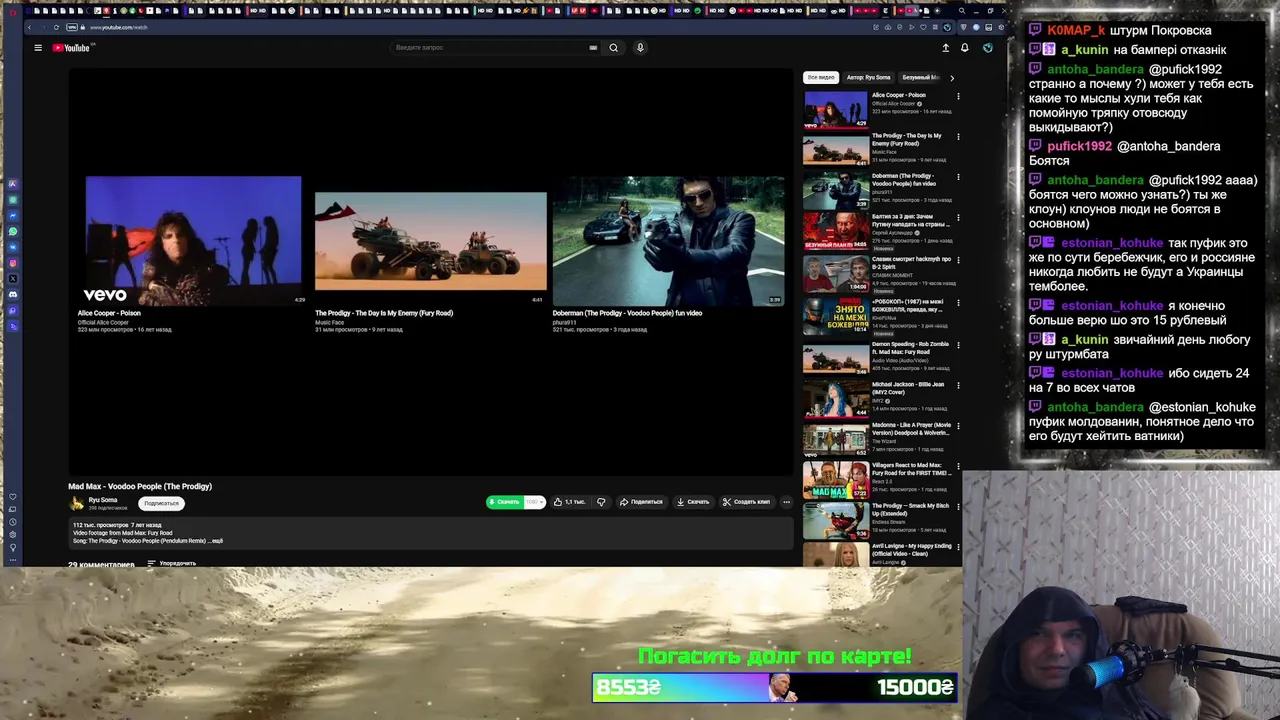Viewport: 1280px width, 720px height.
Task: Click the green Скачать extension button
Action: tap(505, 502)
